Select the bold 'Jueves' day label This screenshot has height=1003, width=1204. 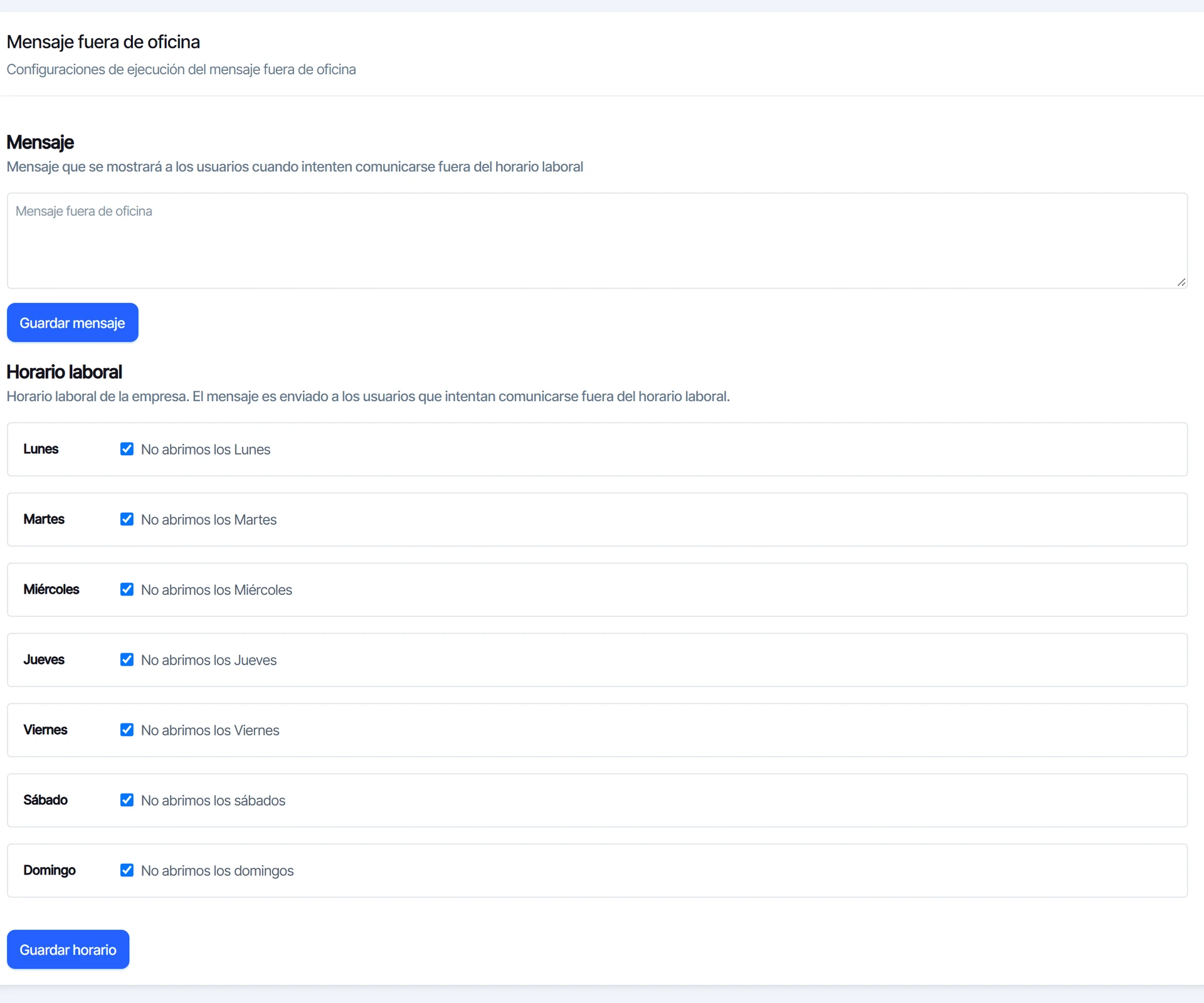tap(44, 659)
